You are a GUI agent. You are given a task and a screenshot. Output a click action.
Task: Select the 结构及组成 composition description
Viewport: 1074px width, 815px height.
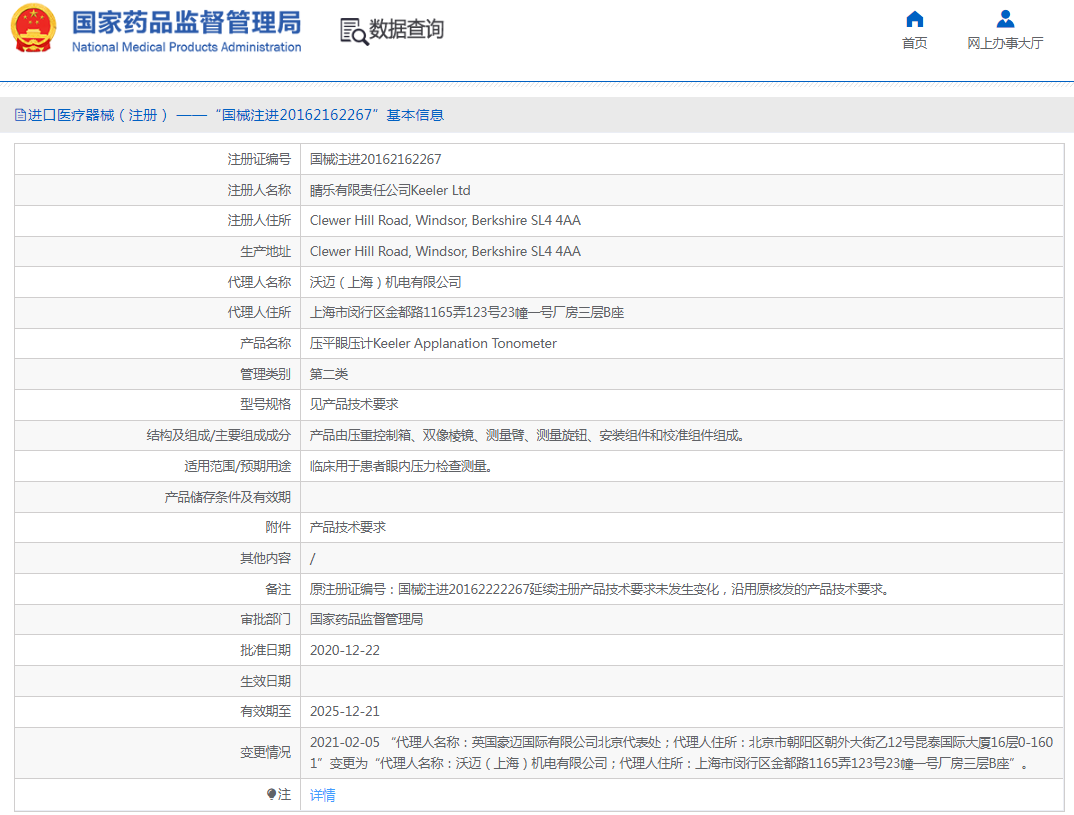tap(527, 435)
